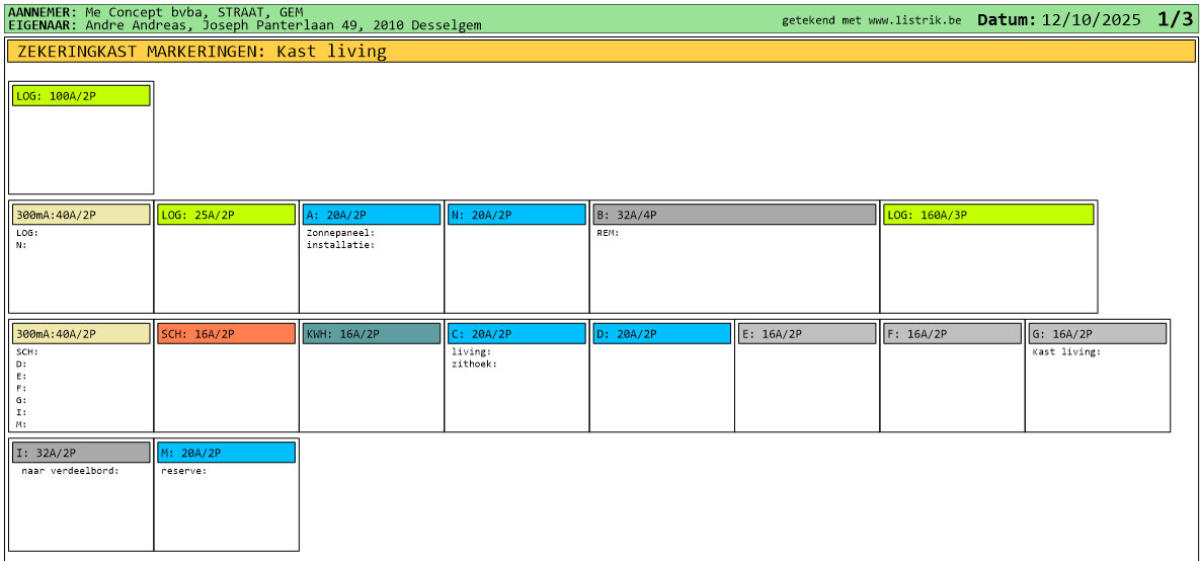The height and width of the screenshot is (561, 1200).
Task: Click the LOG: 25A/2P label
Action: point(226,215)
